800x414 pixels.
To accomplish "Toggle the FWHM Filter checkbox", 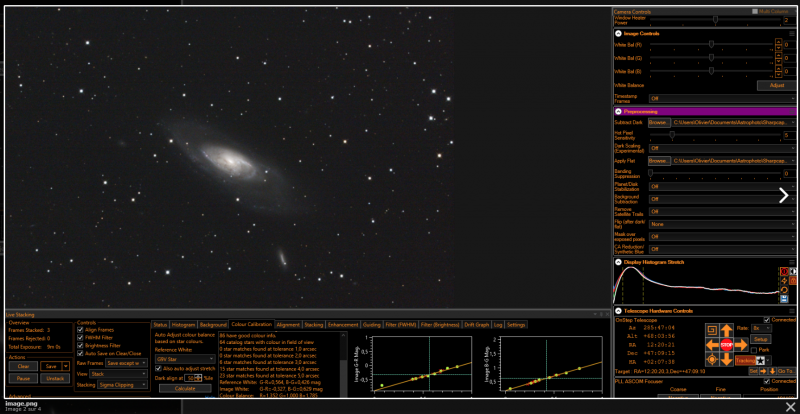I will point(80,338).
